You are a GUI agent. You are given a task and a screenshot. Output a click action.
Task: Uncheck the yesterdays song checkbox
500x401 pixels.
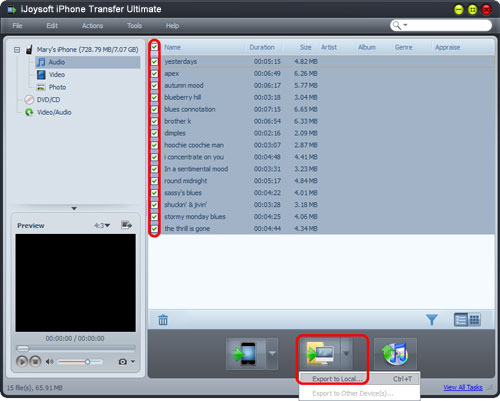point(154,62)
